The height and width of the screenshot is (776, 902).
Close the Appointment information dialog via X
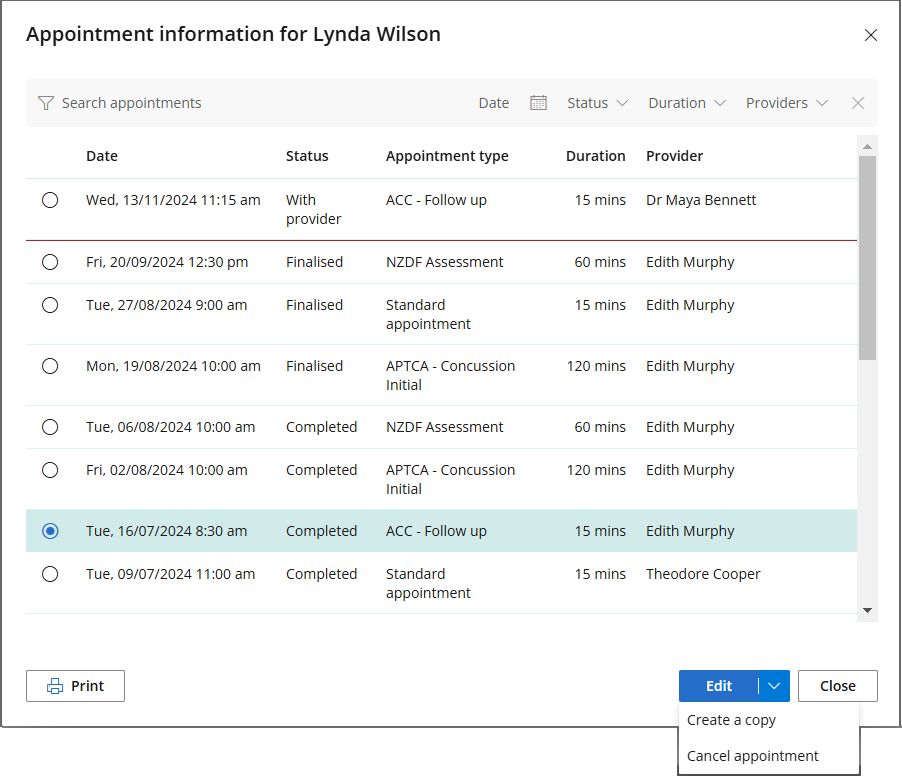[870, 35]
